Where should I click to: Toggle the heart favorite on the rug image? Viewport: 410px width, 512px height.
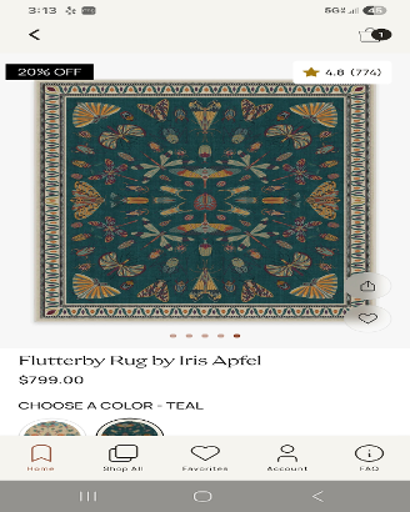pos(368,318)
